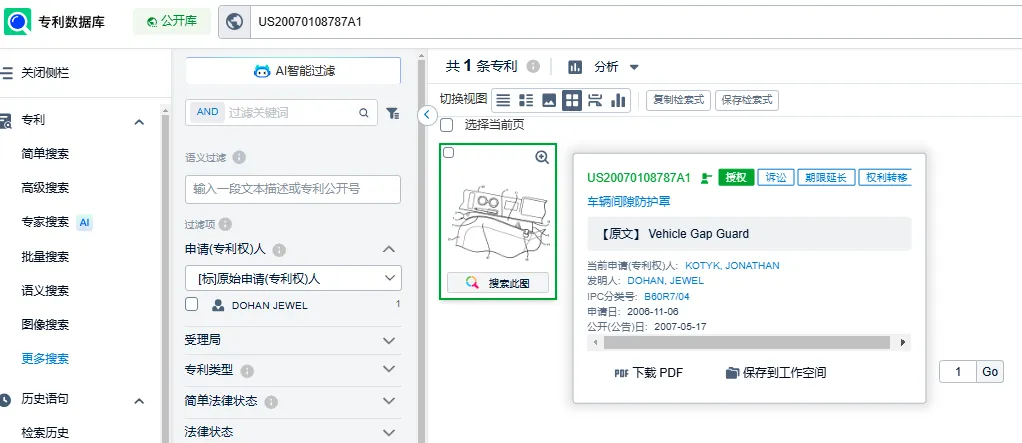
Task: Click the AI robot filter icon
Action: pos(262,71)
